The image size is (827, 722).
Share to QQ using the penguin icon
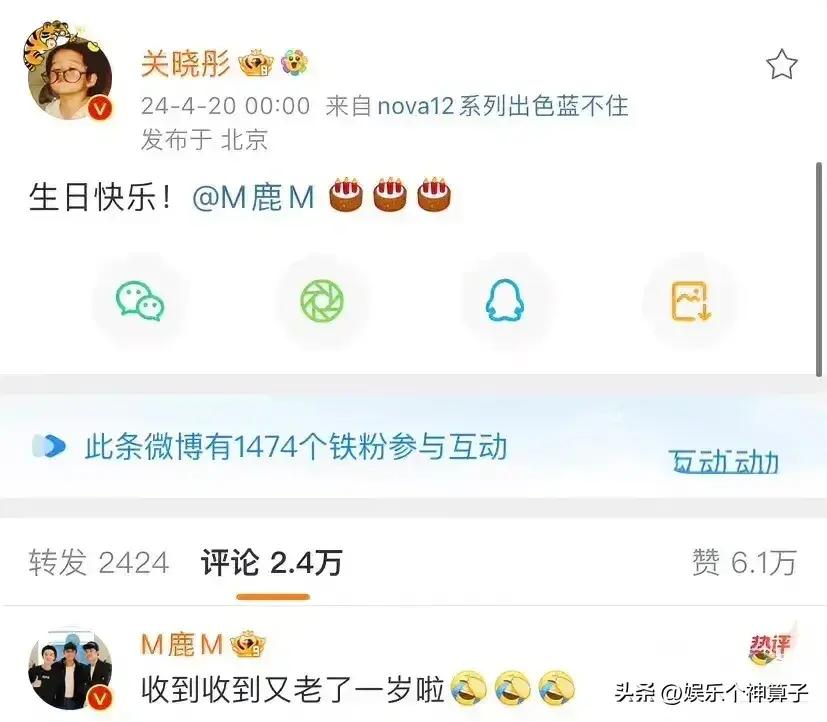click(504, 300)
